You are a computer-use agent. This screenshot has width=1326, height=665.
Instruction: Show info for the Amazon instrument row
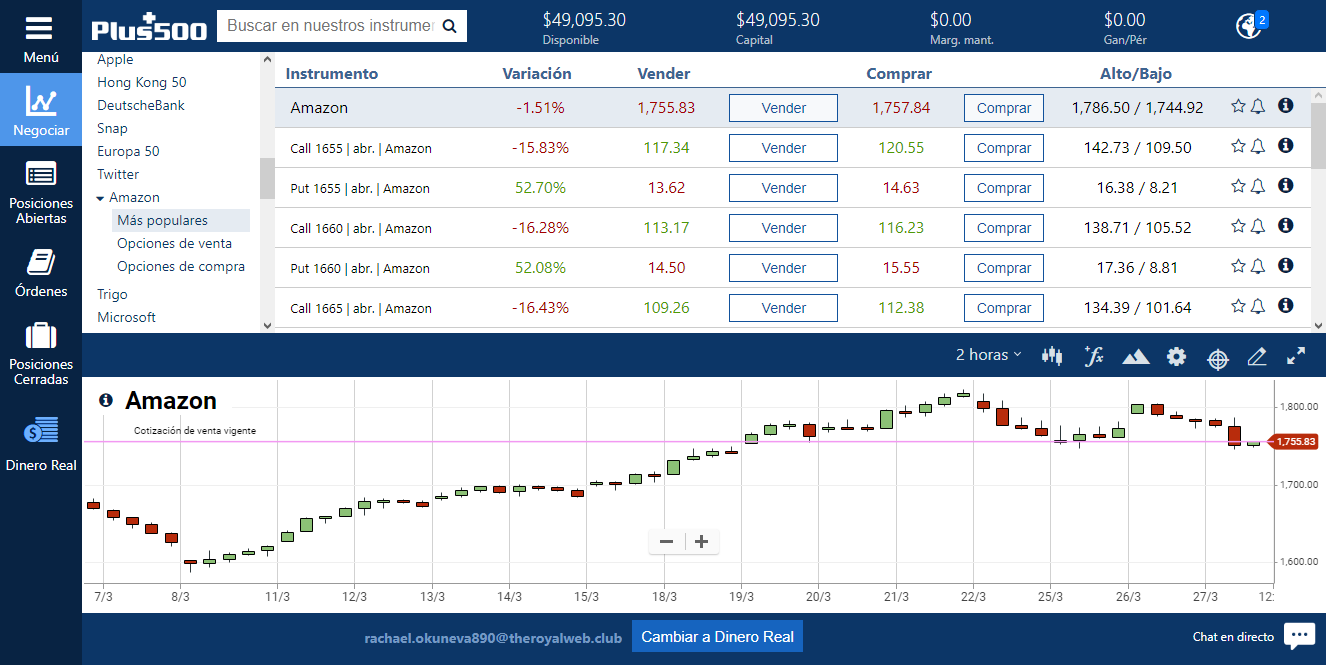(1286, 105)
